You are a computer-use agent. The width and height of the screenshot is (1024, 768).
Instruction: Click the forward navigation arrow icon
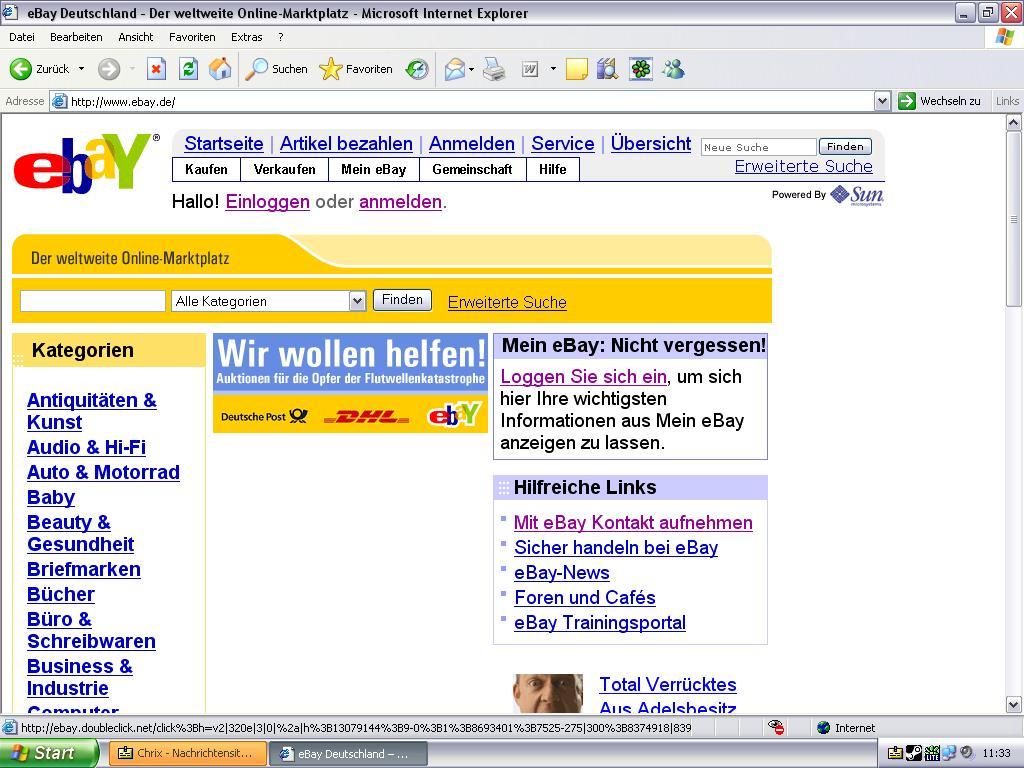tap(108, 69)
